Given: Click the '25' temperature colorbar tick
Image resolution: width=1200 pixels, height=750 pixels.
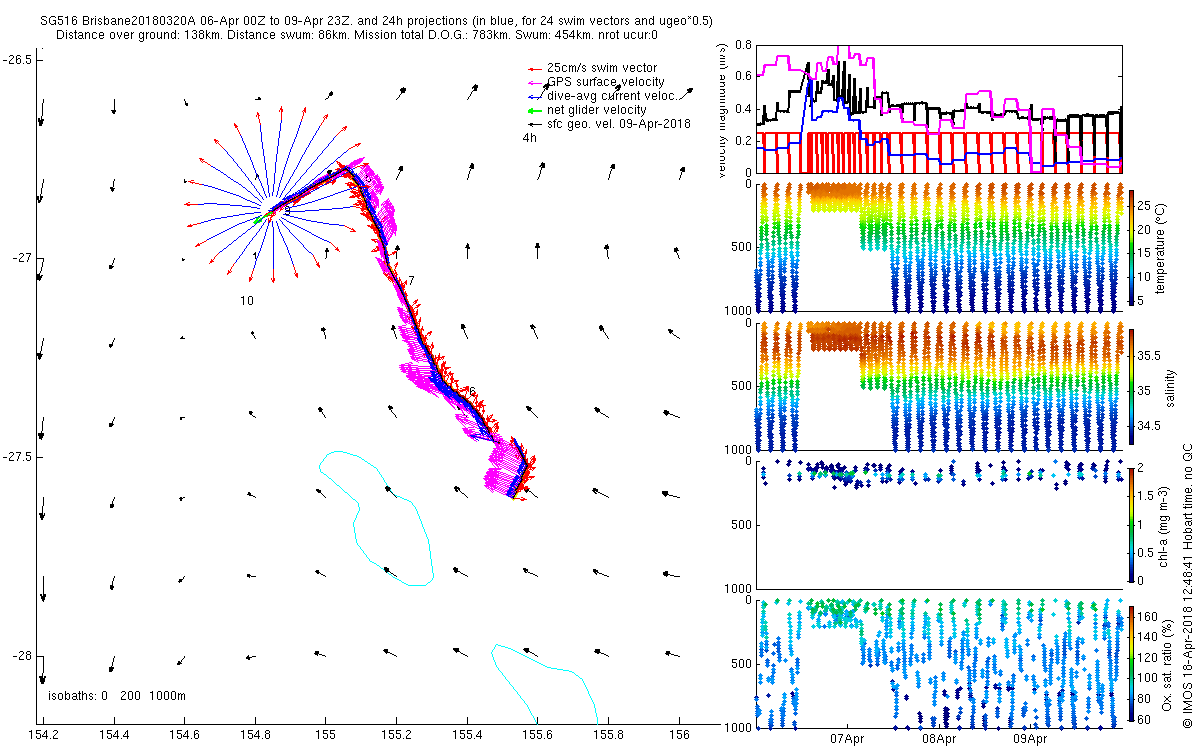Looking at the screenshot, I should [x=1145, y=204].
